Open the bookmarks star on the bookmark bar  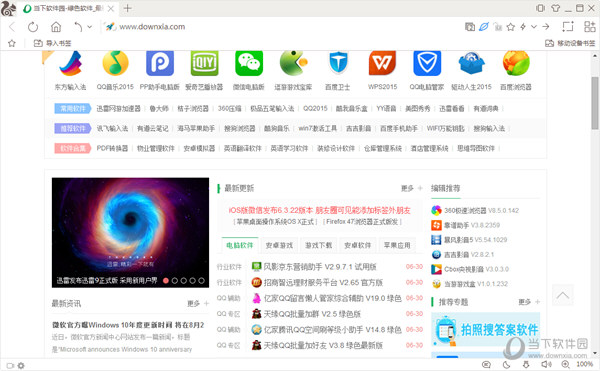point(12,43)
